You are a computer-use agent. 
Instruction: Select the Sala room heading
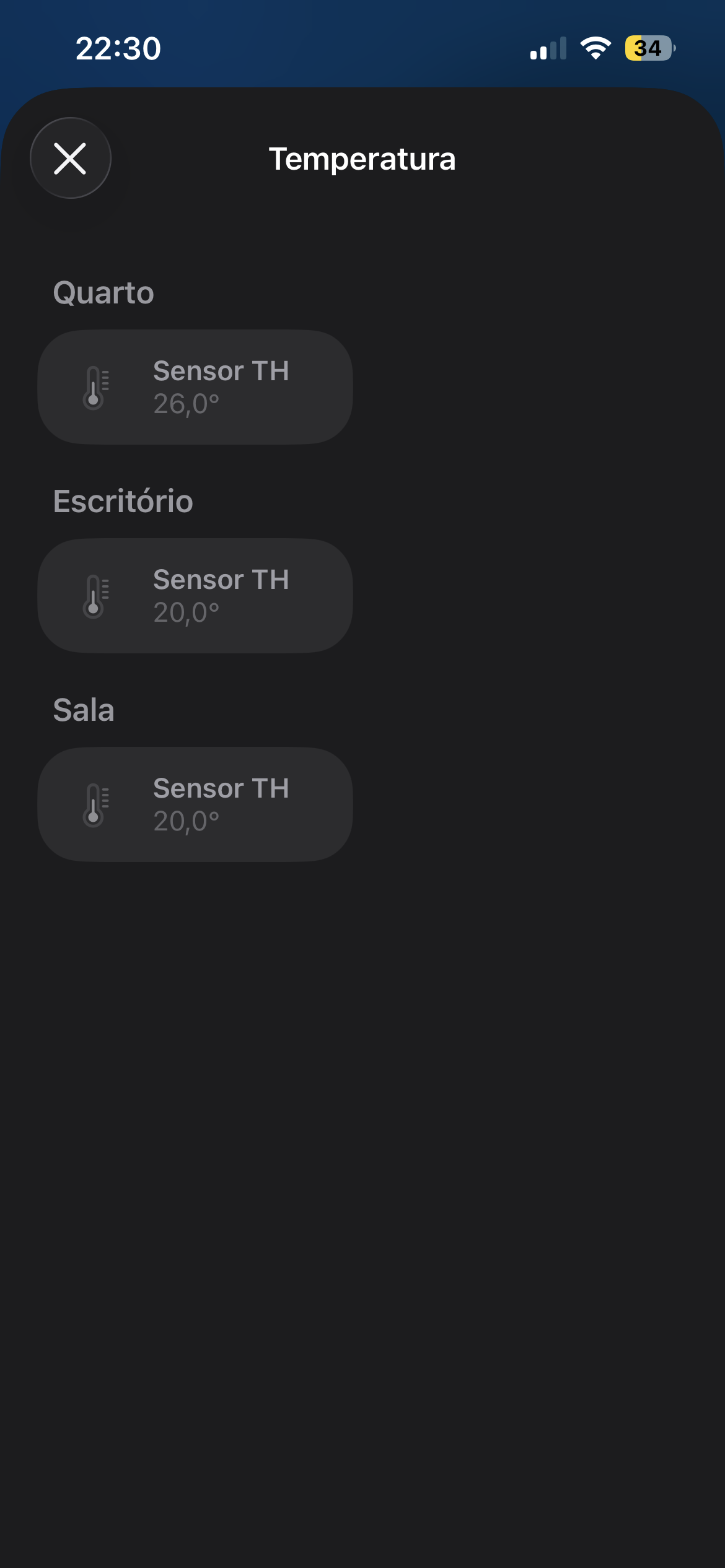click(84, 710)
